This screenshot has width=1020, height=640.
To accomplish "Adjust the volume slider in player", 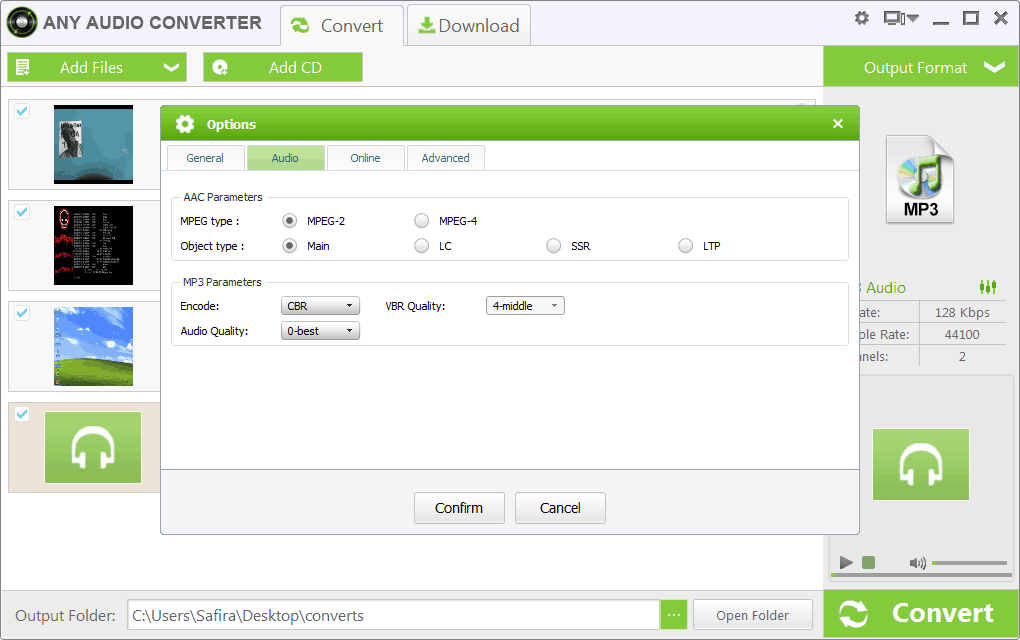I will 969,563.
